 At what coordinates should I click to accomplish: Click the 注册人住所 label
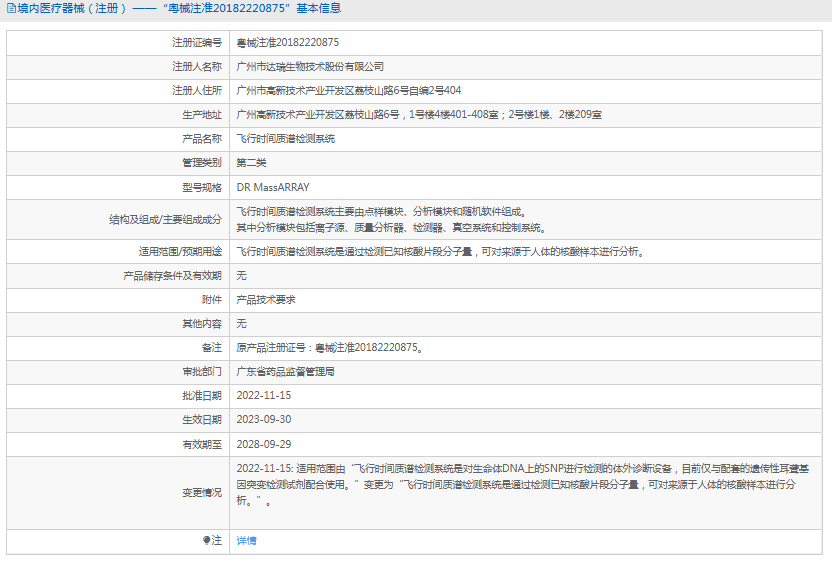click(x=197, y=91)
